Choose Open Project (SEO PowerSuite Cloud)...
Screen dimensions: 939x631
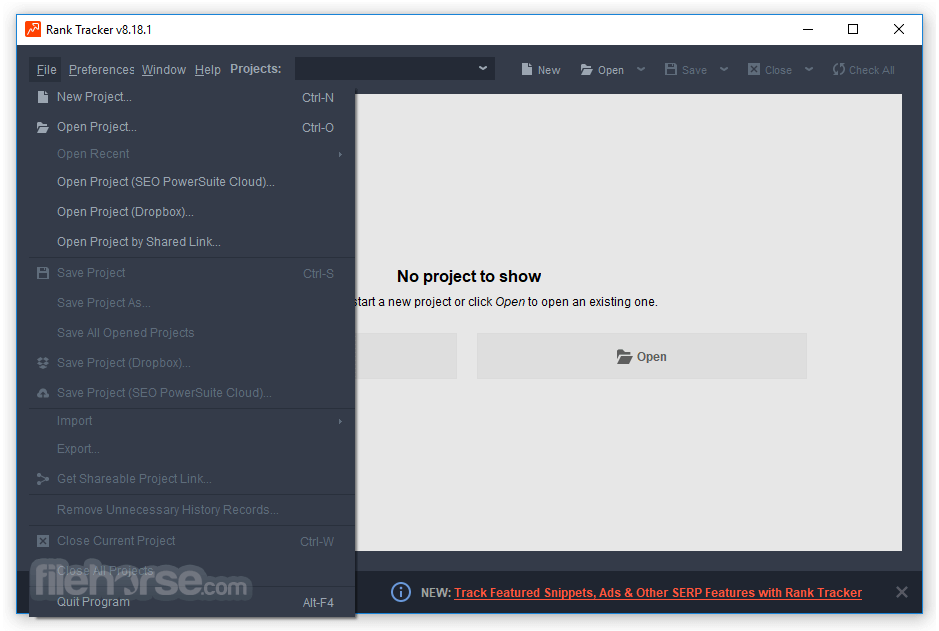192,182
